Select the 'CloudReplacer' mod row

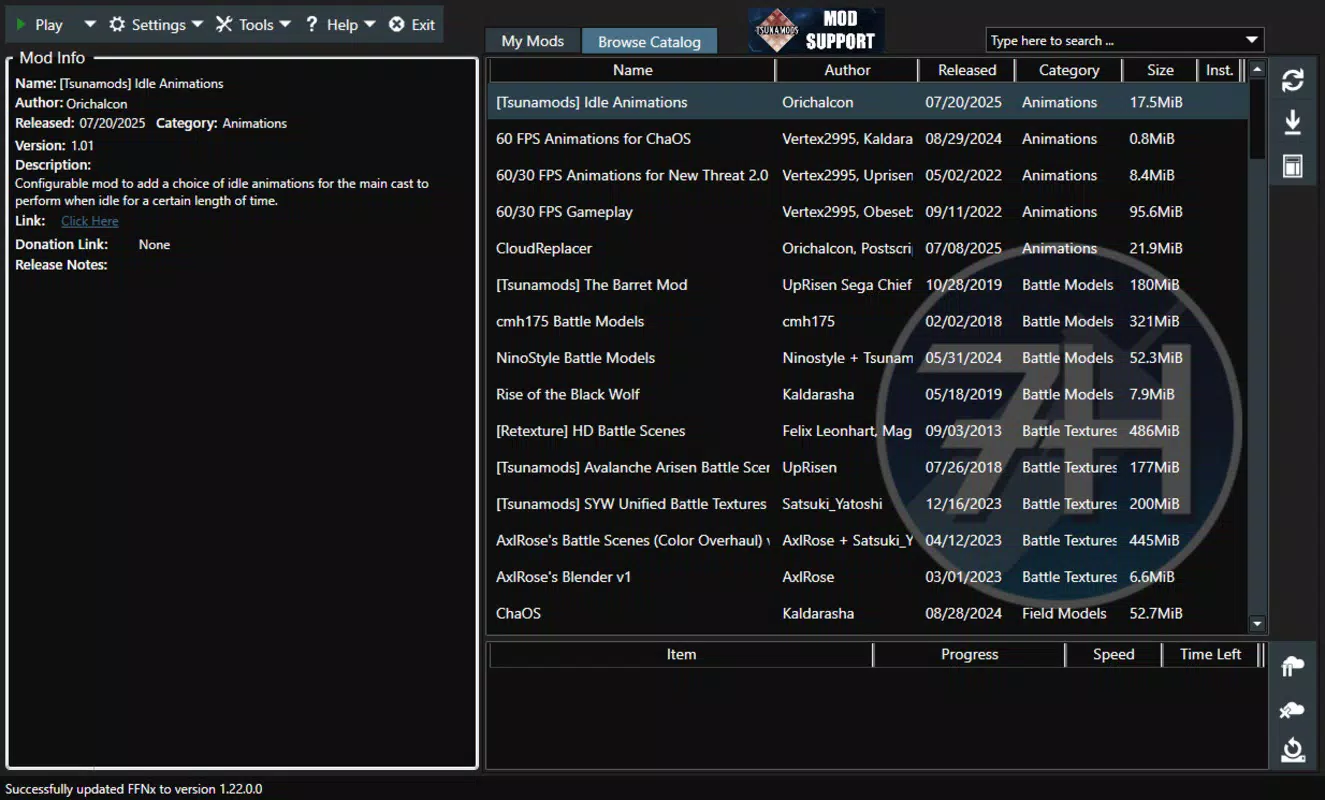(868, 248)
